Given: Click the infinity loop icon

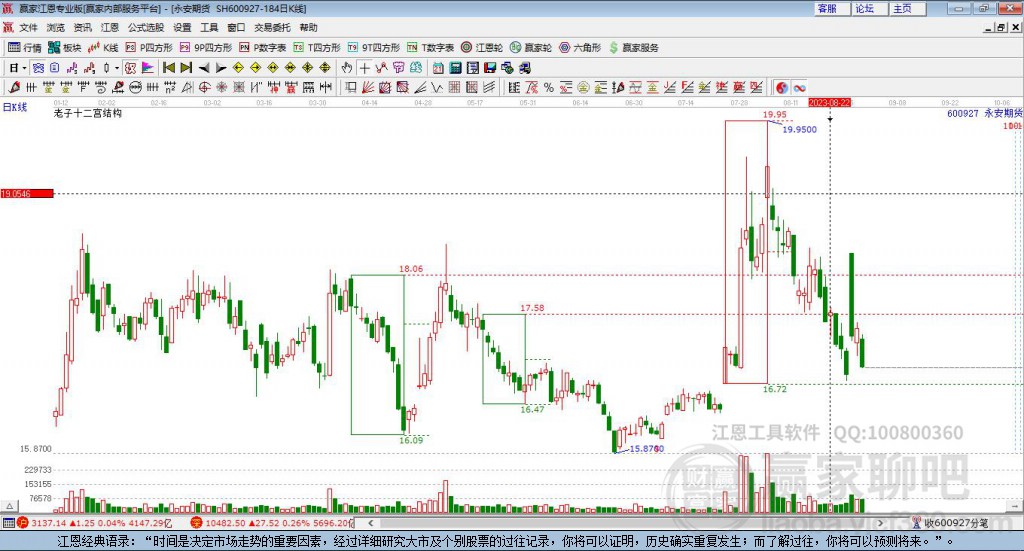Looking at the screenshot, I should click(x=799, y=87).
